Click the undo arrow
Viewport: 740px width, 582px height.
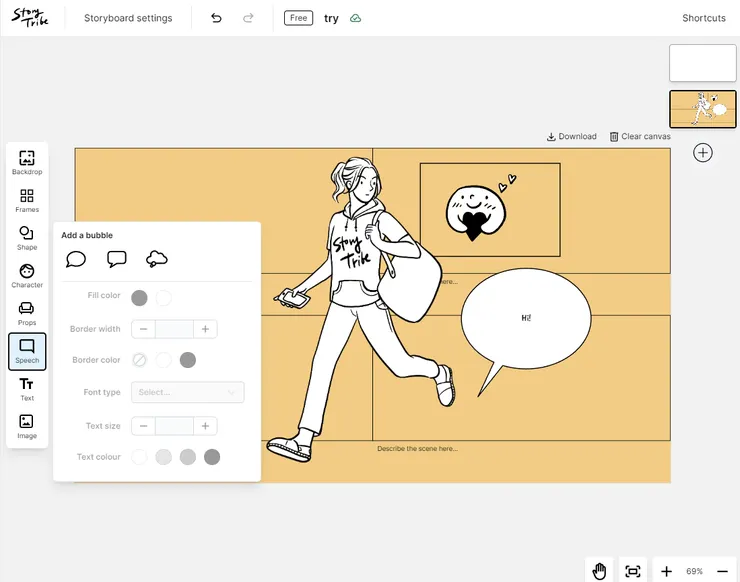point(216,18)
